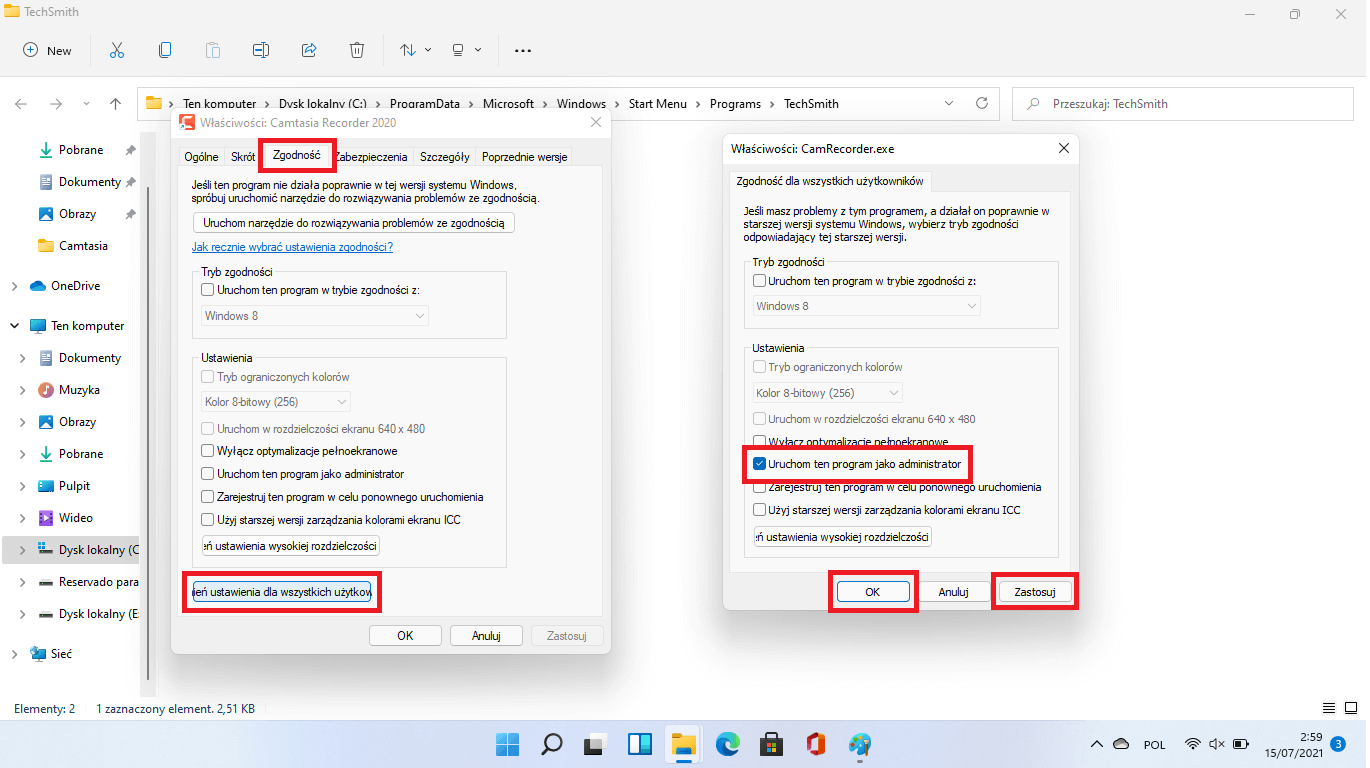
Task: Click change settings for all users button
Action: tap(283, 593)
